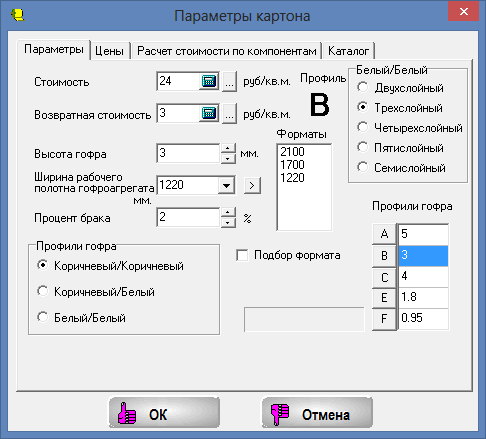
Task: Open the Расчет стоимости по компонентам tab
Action: pos(227,51)
